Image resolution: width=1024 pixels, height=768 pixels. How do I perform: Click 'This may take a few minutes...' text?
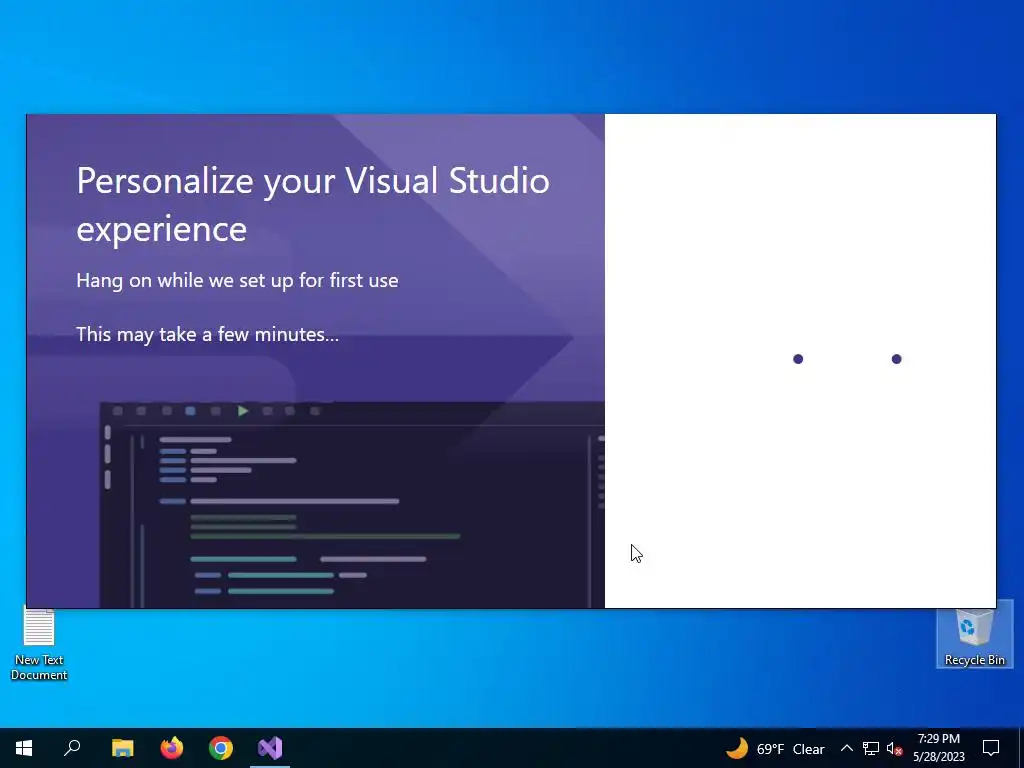(208, 334)
